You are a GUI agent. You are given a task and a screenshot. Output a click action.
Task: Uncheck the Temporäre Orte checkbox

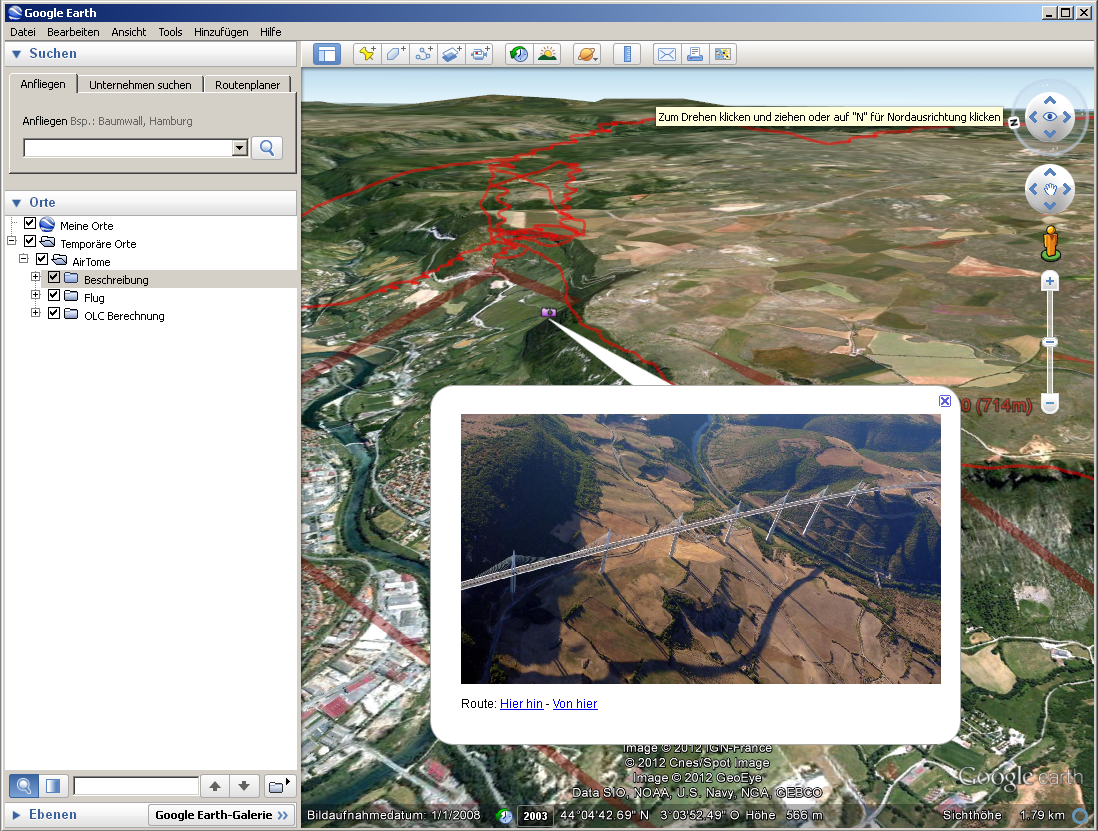[29, 242]
